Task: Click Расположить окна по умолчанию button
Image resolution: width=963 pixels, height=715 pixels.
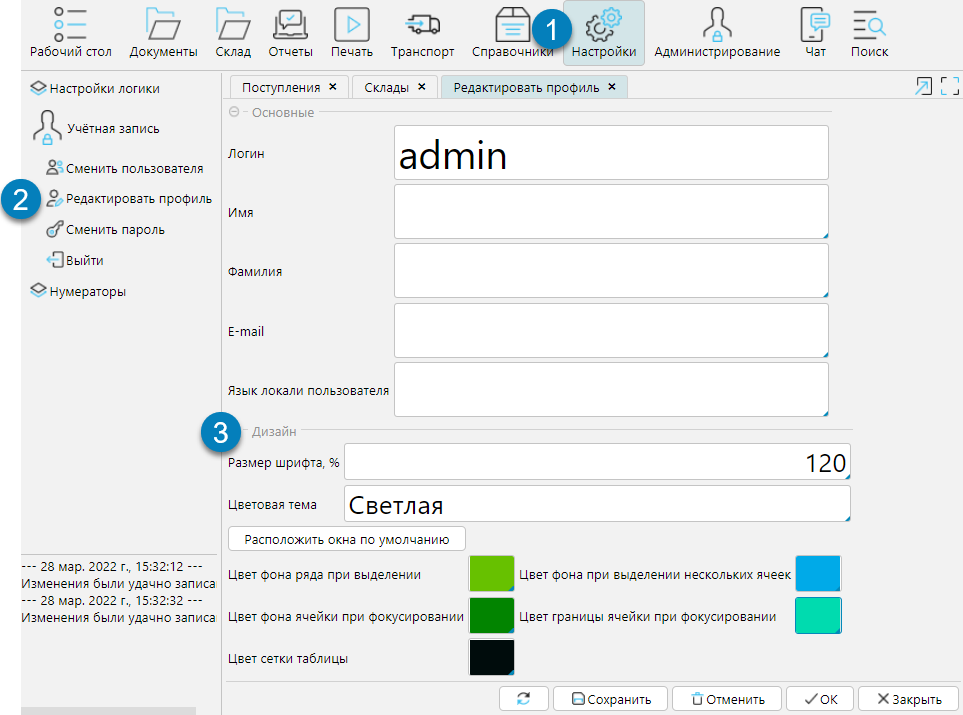Action: pyautogui.click(x=347, y=539)
